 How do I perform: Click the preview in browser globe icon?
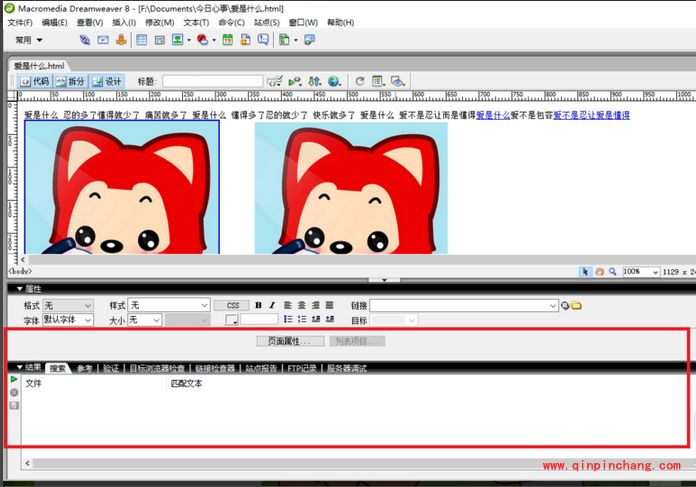pyautogui.click(x=334, y=81)
